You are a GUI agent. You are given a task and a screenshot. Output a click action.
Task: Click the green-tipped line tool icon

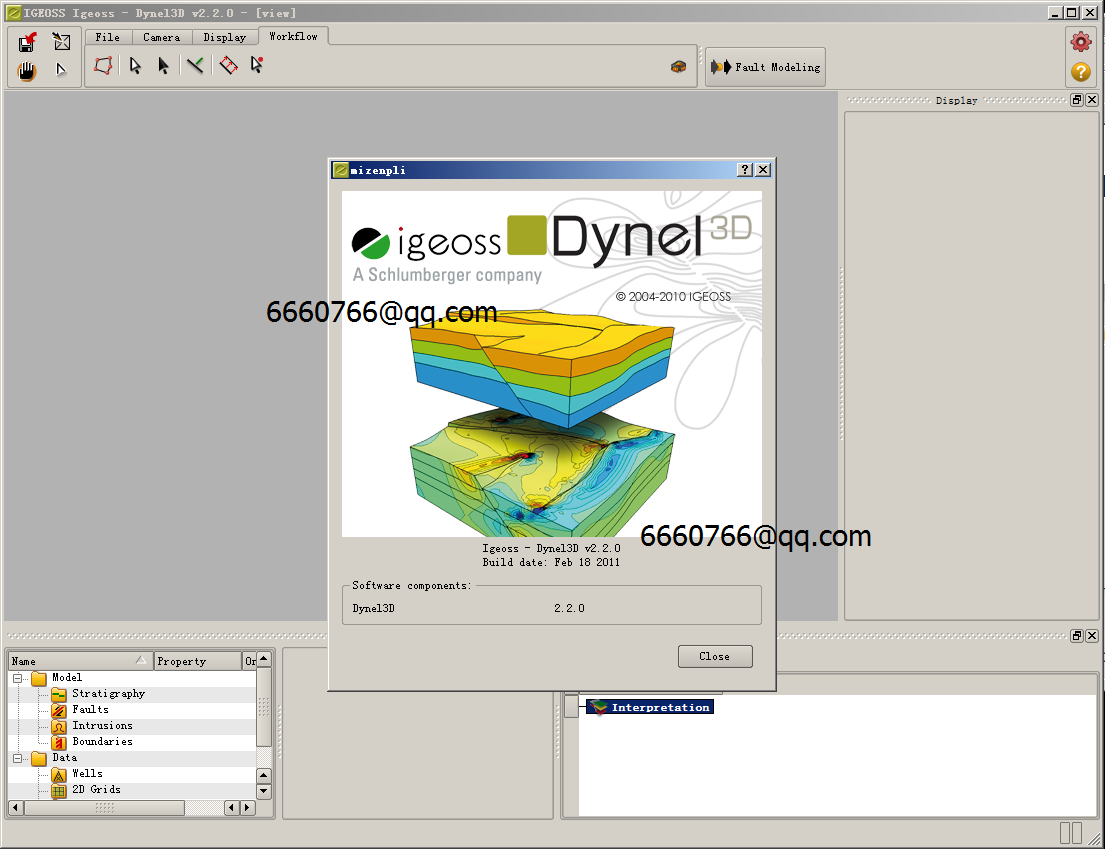tap(195, 66)
